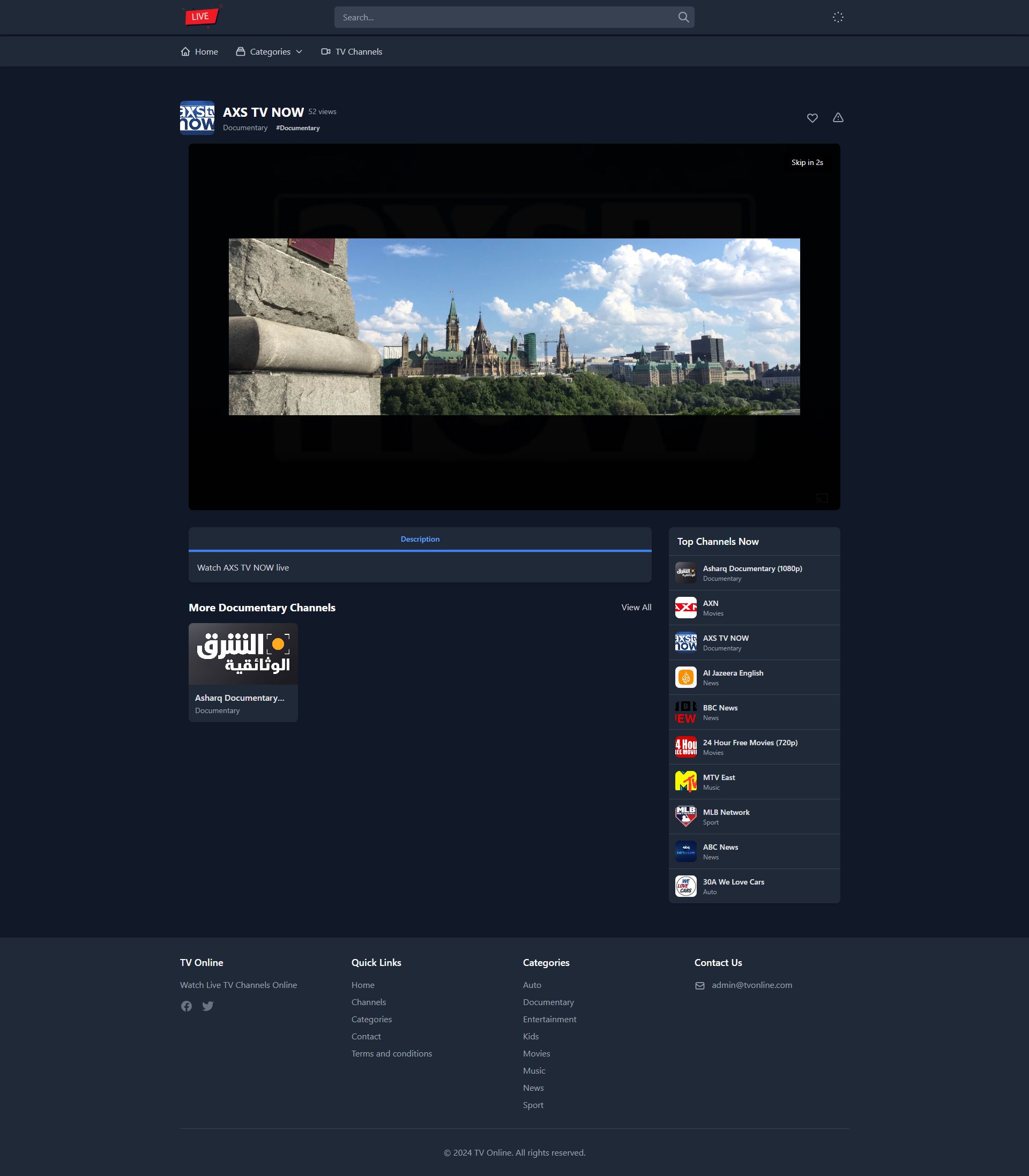Viewport: 1029px width, 1176px height.
Task: Click the LIVE site logo
Action: [x=201, y=16]
